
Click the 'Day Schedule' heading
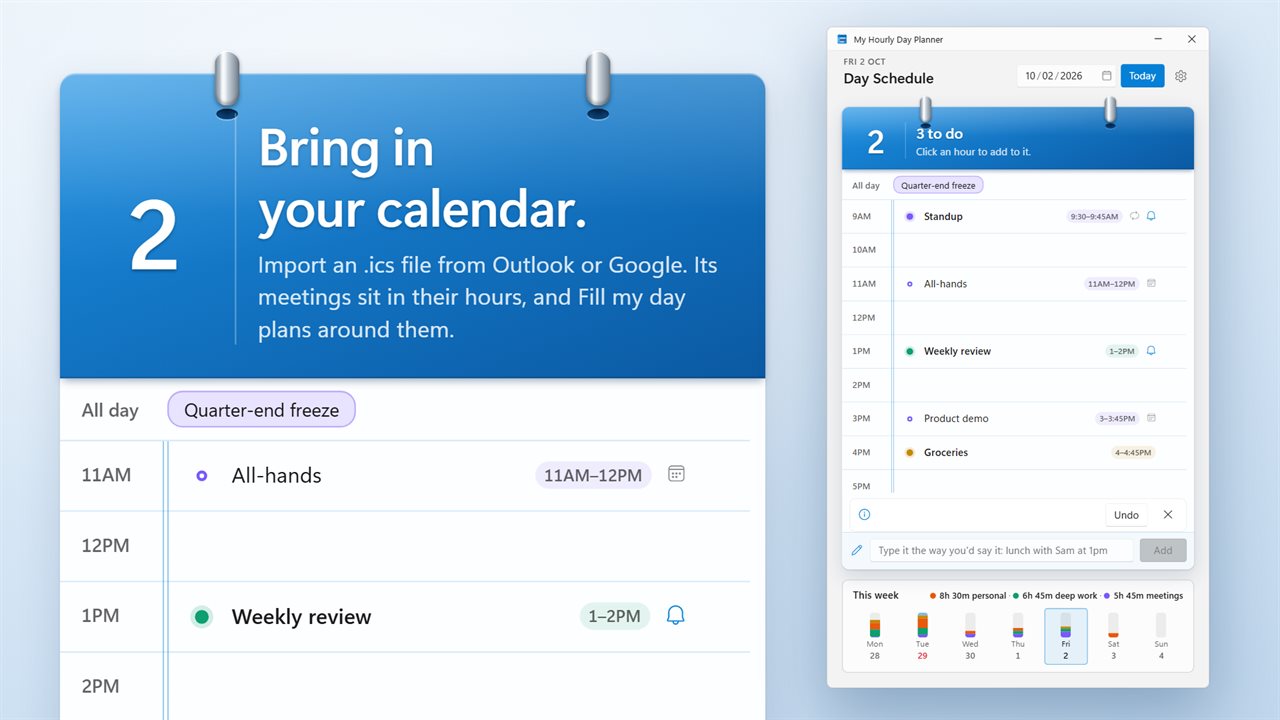coord(888,78)
